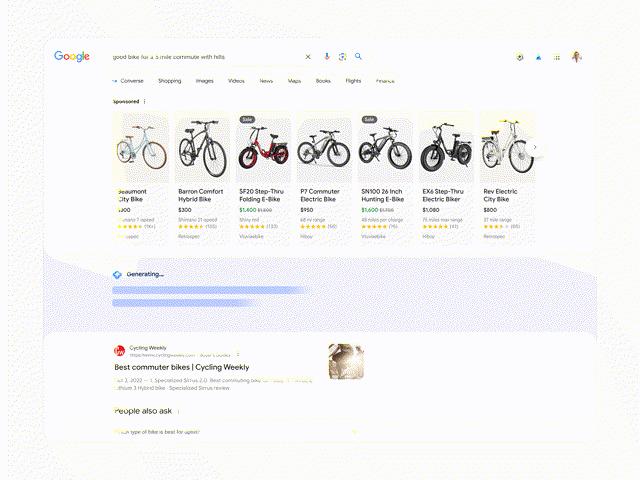Screen dimensions: 640x480
Task: Click the blue flask icon in the header
Action: pos(538,58)
